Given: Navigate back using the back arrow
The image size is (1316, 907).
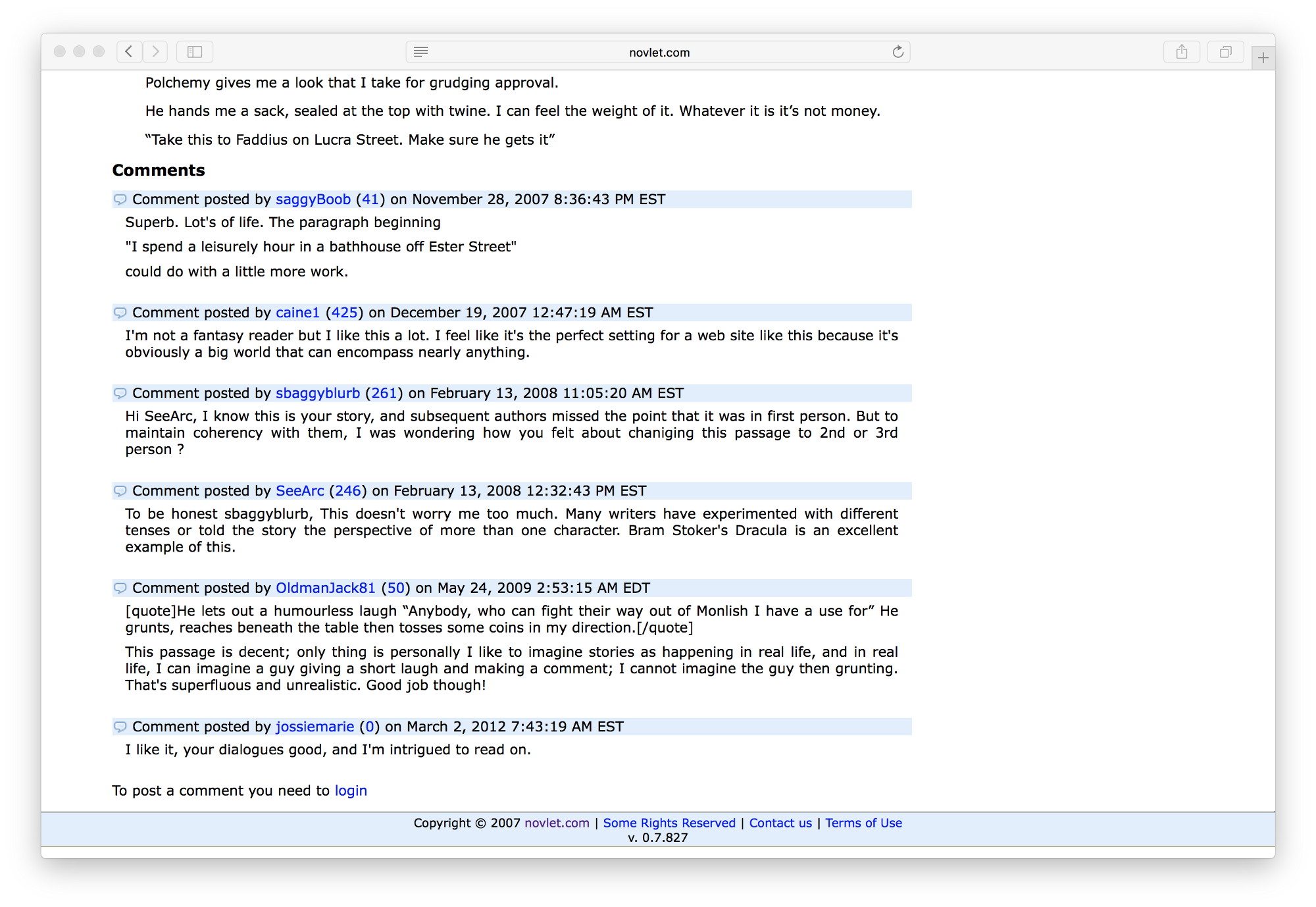Looking at the screenshot, I should tap(129, 51).
